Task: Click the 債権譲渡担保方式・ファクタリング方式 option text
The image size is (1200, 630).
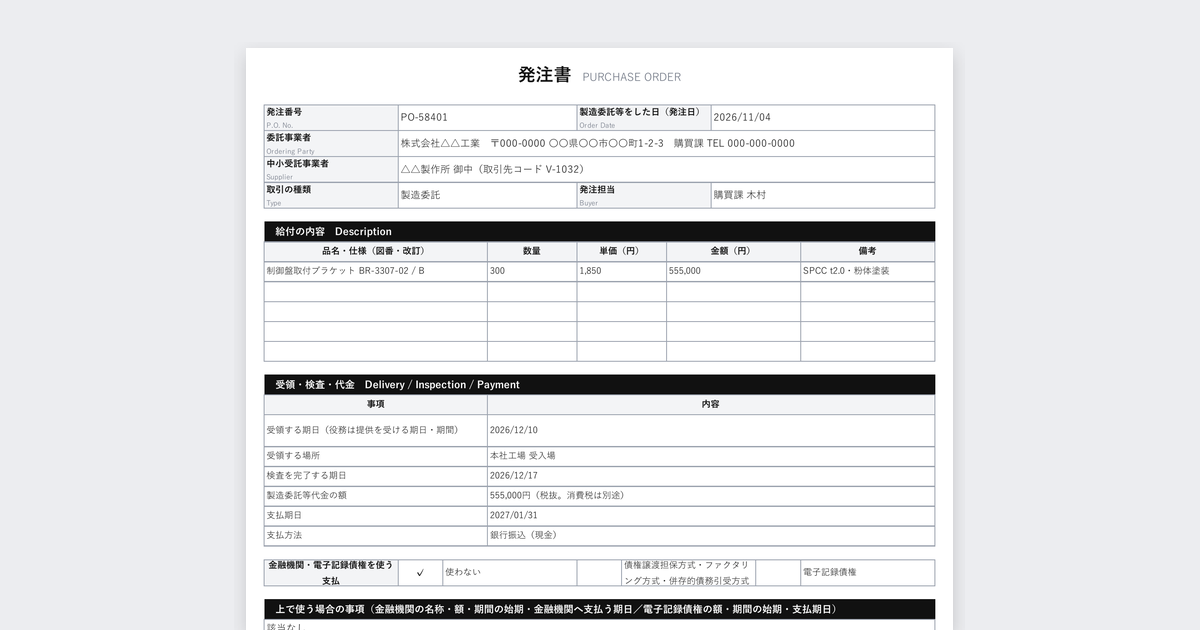Action: pyautogui.click(x=687, y=573)
